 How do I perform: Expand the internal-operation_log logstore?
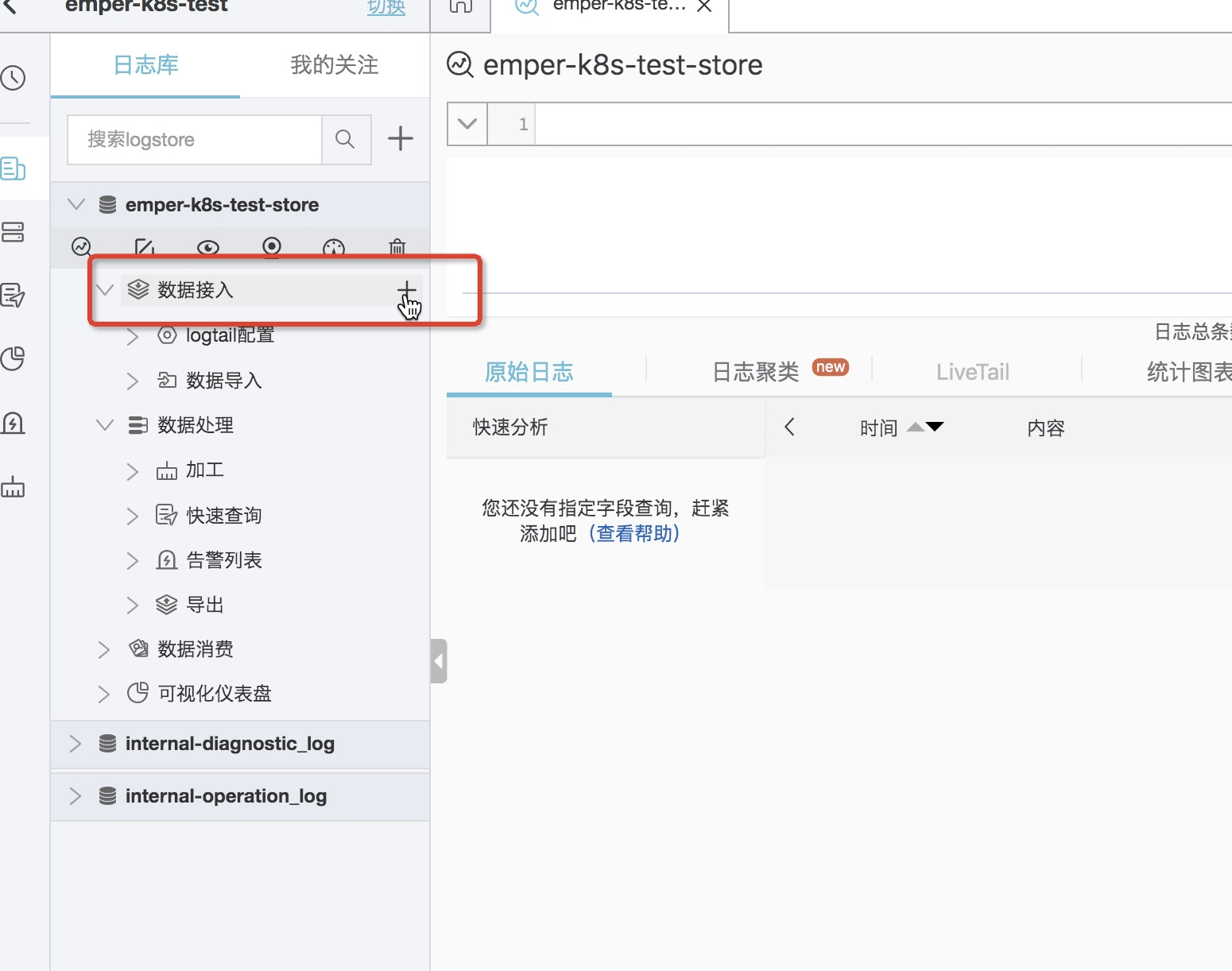click(x=76, y=796)
